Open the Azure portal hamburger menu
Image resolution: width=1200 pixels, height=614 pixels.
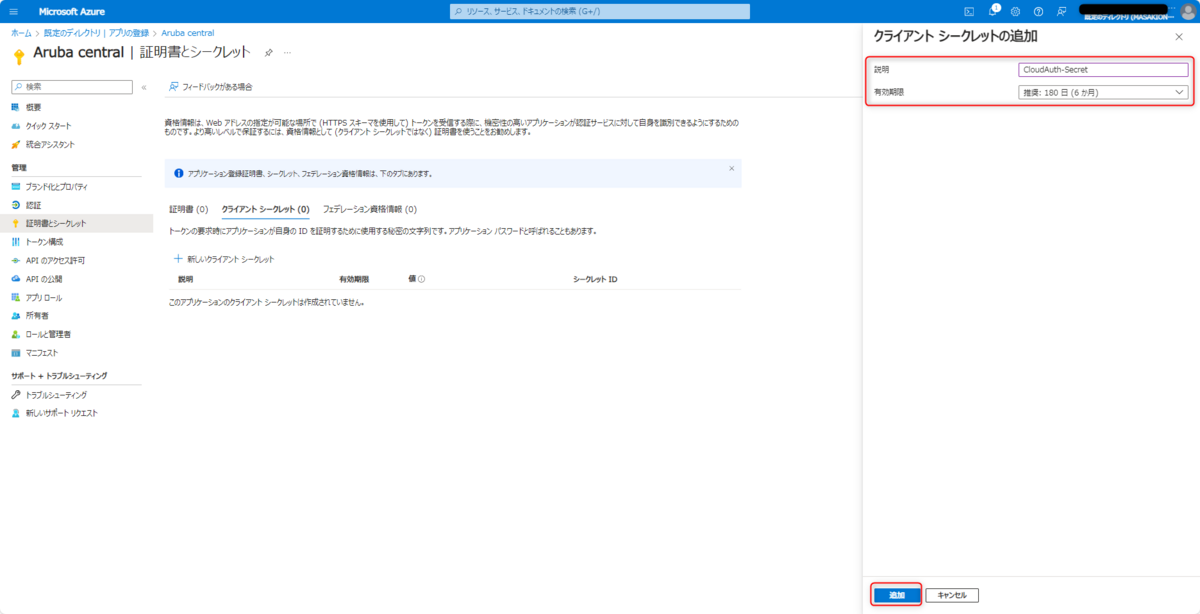point(14,11)
